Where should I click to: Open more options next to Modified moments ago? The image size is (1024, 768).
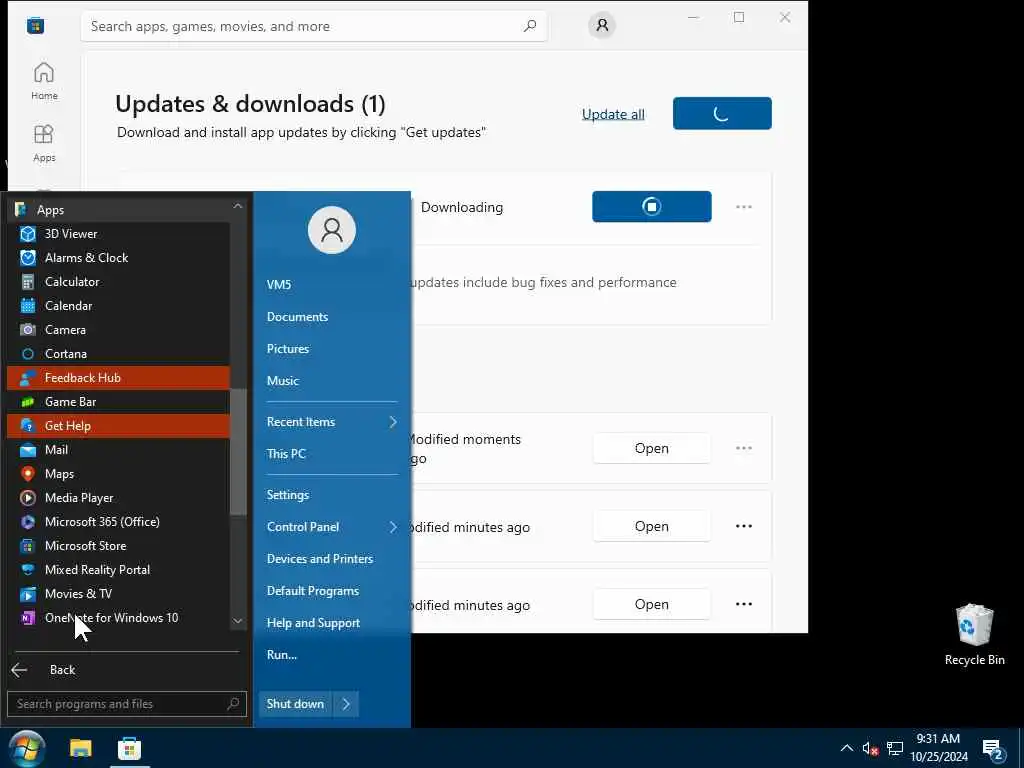pos(744,448)
